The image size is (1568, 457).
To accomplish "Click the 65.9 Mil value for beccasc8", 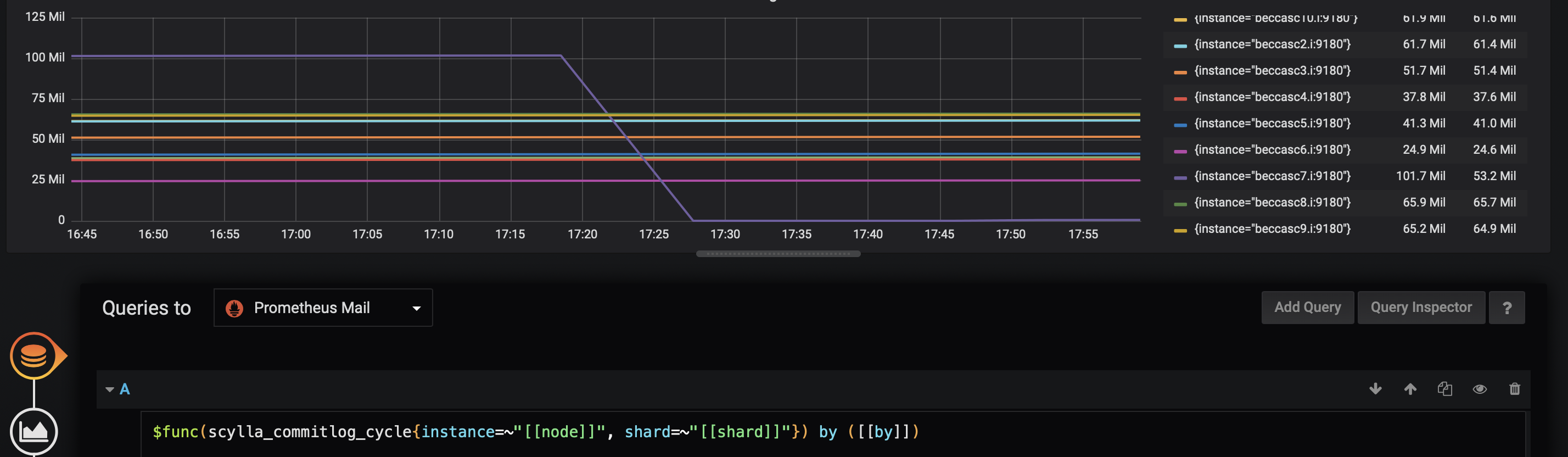I will point(1424,202).
